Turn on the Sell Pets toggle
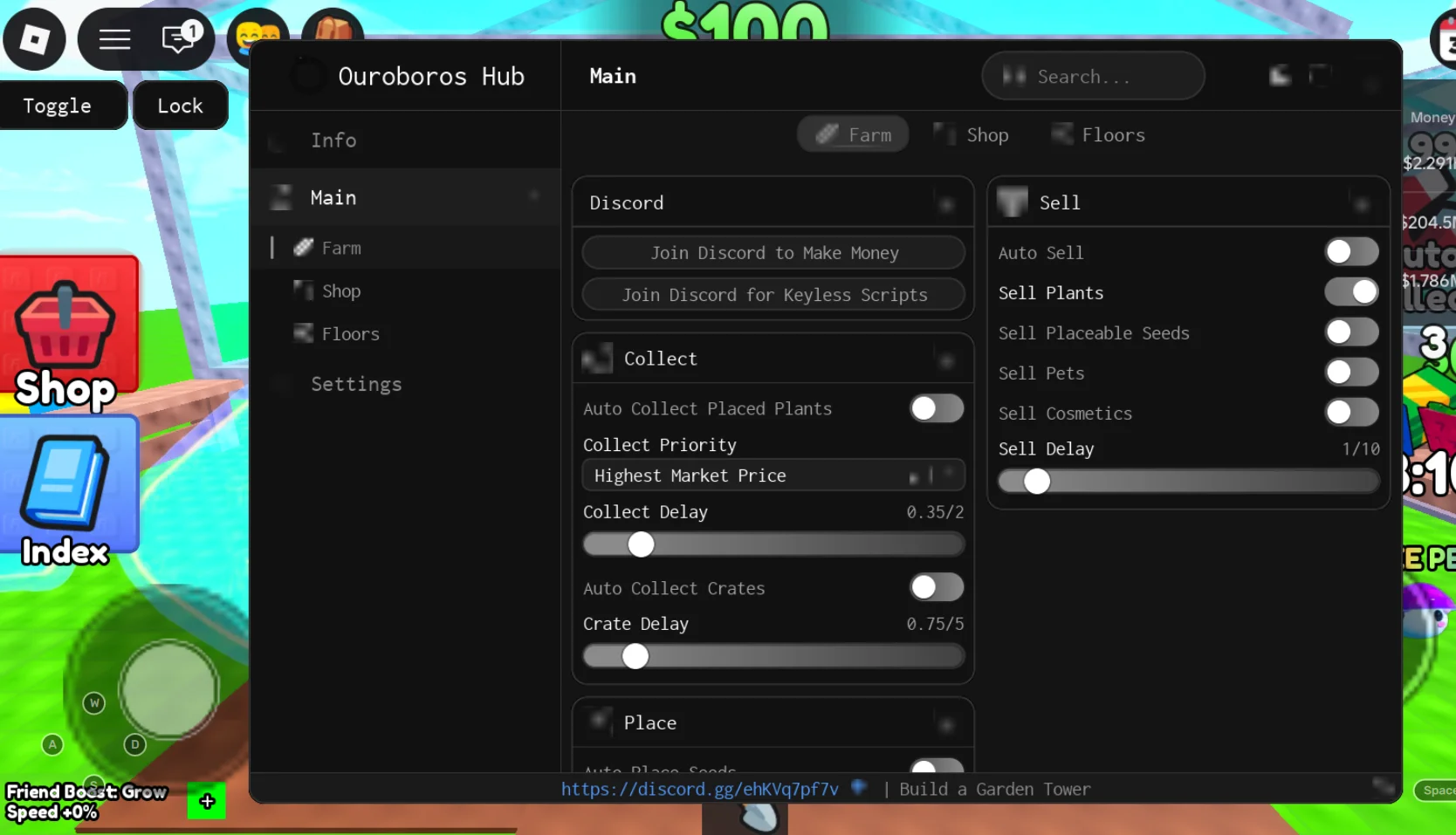Viewport: 1456px width, 835px height. pos(1351,373)
